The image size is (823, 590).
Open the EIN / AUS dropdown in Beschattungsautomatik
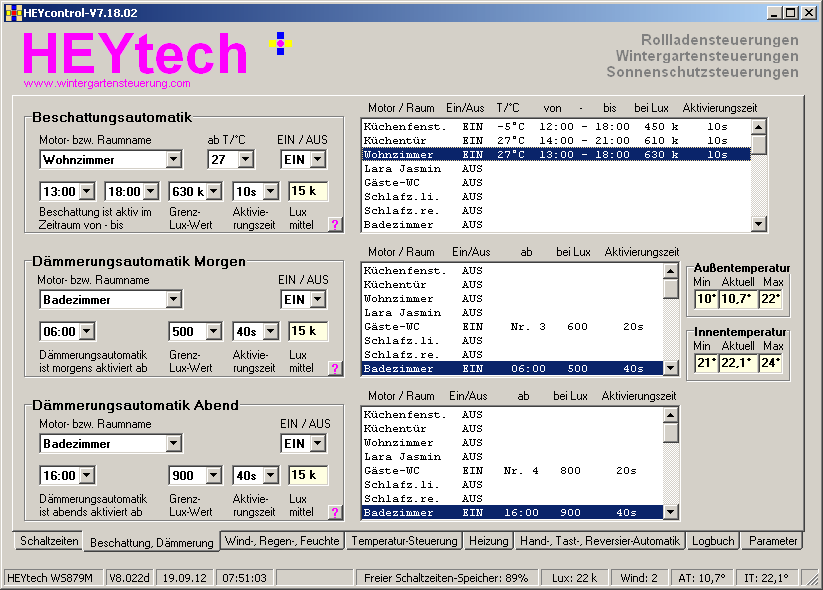(x=318, y=160)
